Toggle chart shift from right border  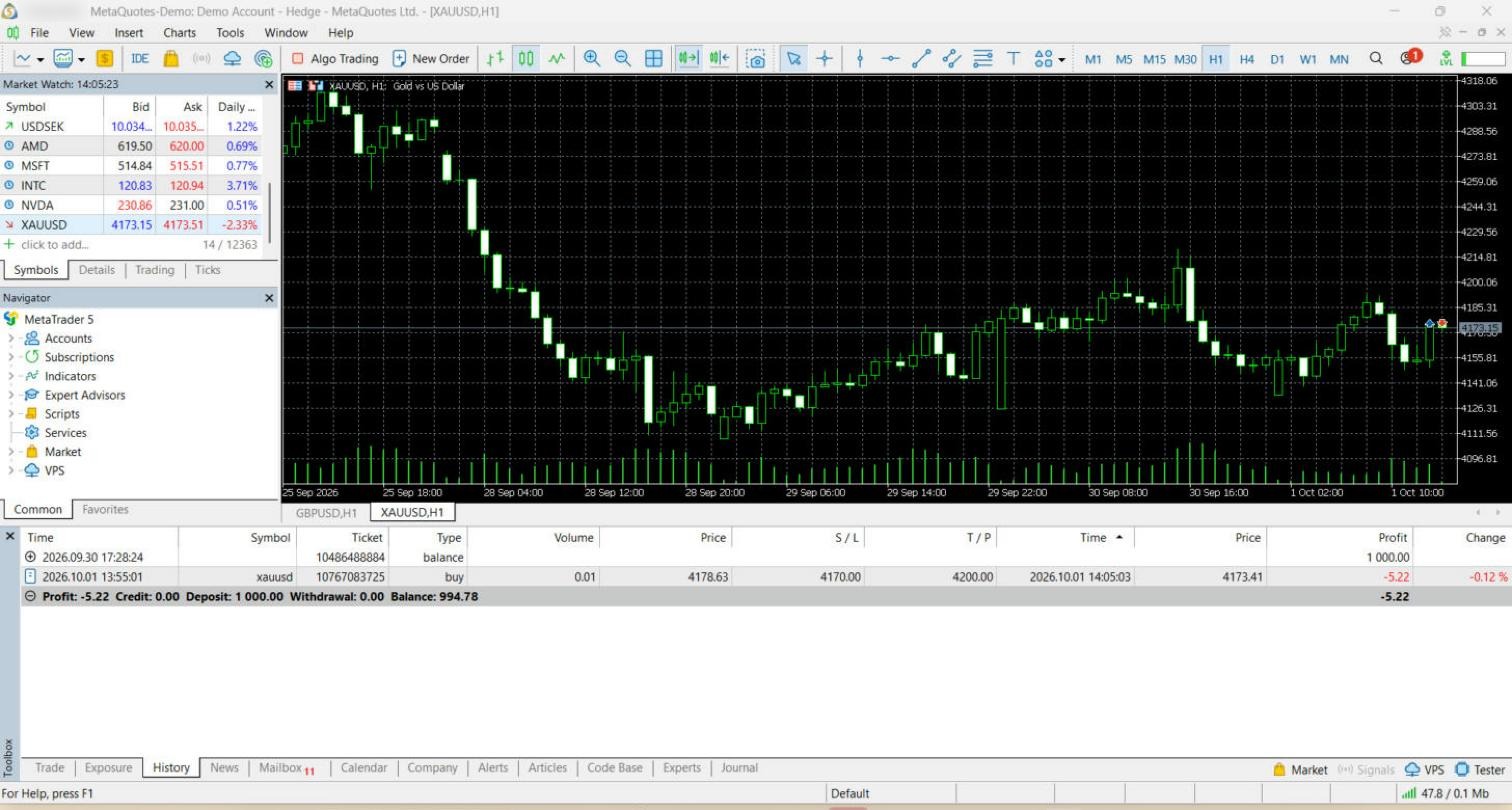[719, 58]
